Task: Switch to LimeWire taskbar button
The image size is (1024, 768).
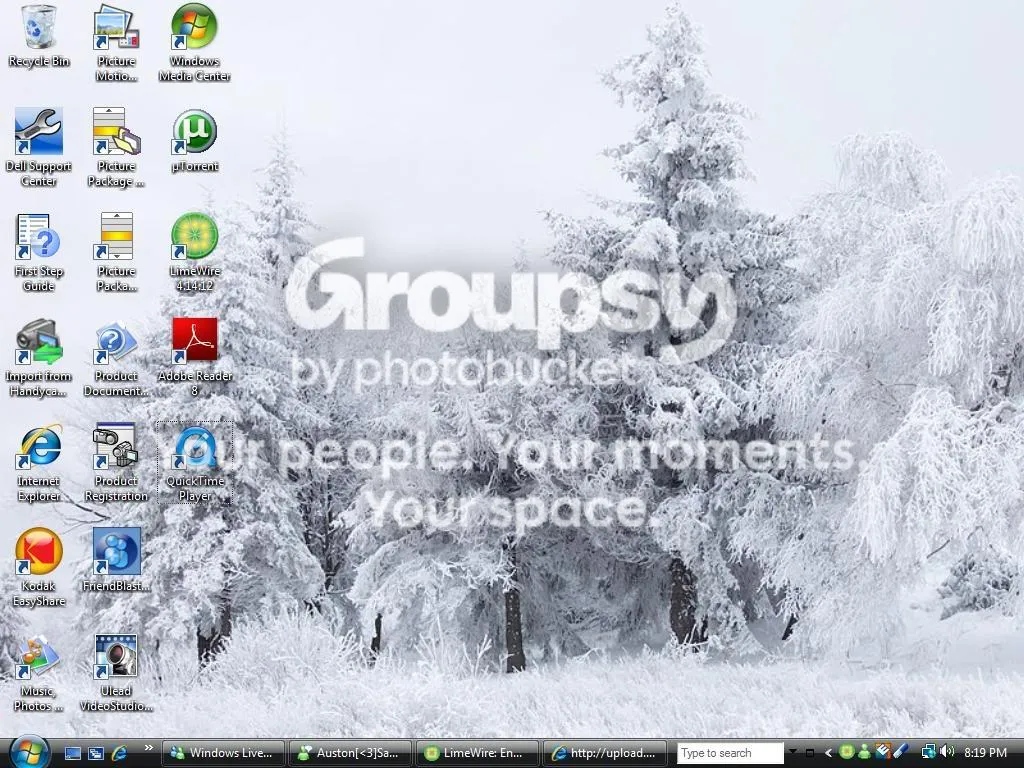Action: pyautogui.click(x=477, y=753)
